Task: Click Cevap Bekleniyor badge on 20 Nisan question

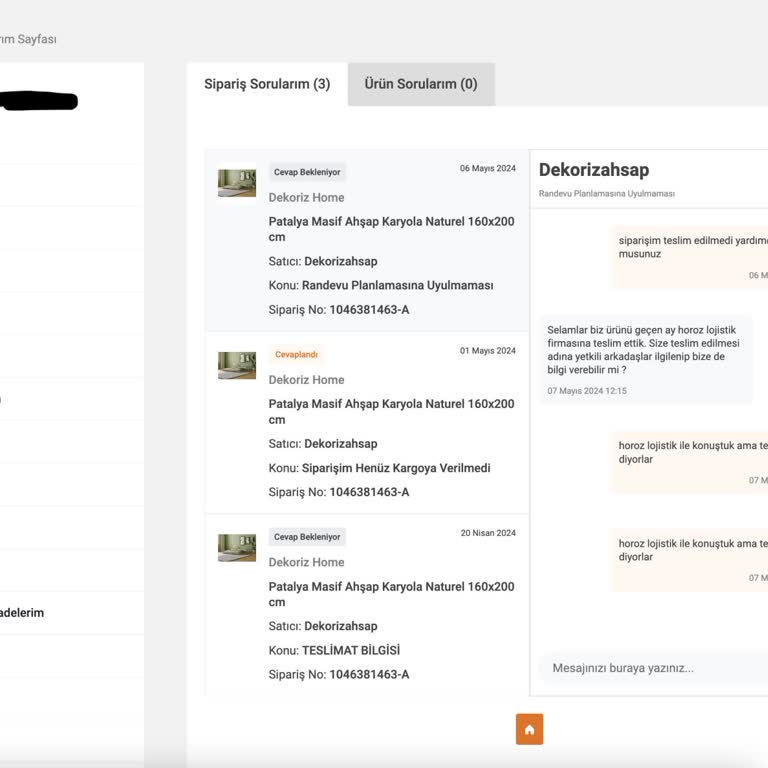Action: (307, 537)
